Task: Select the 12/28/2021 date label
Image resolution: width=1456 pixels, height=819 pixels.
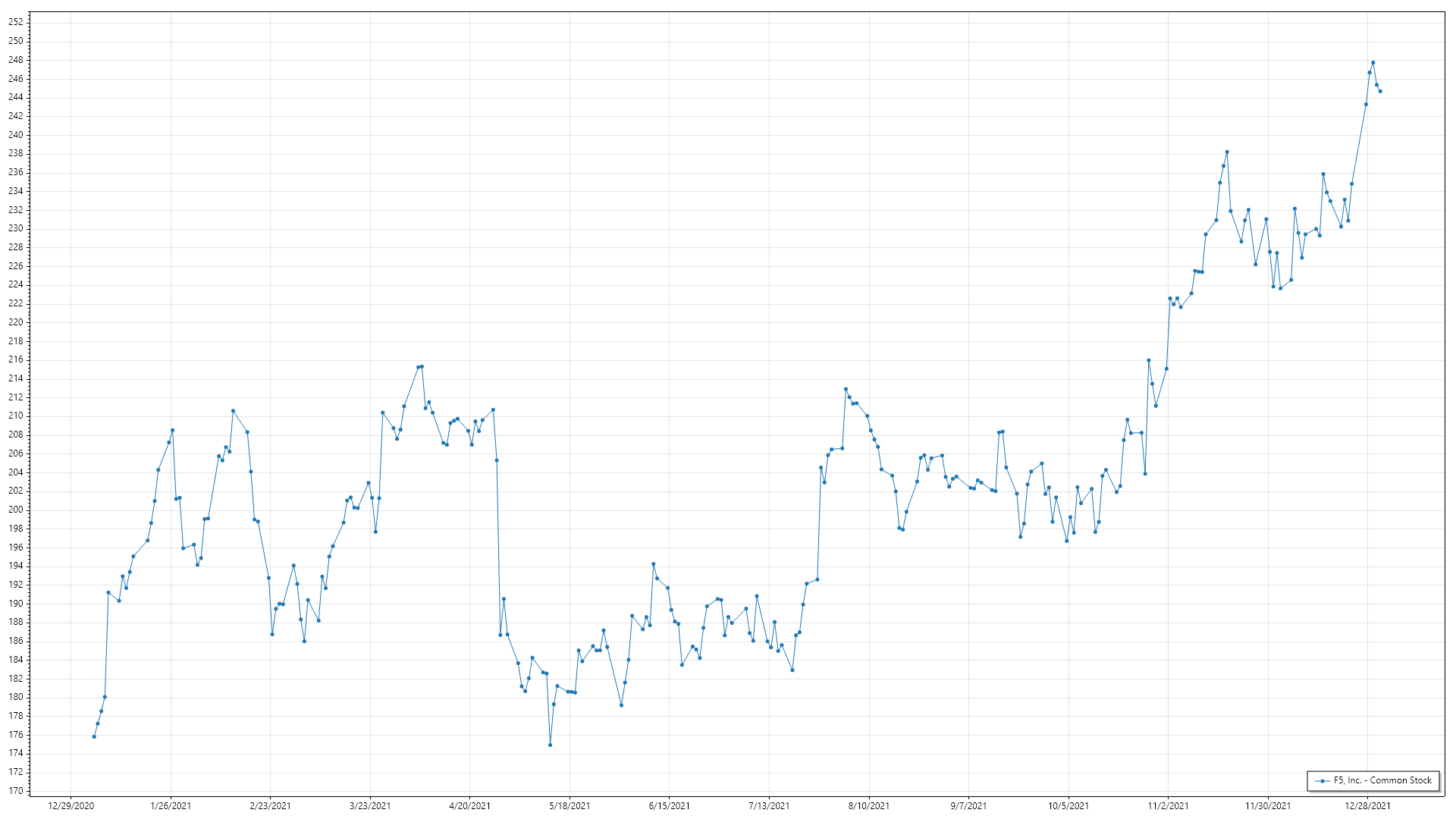Action: 1367,806
